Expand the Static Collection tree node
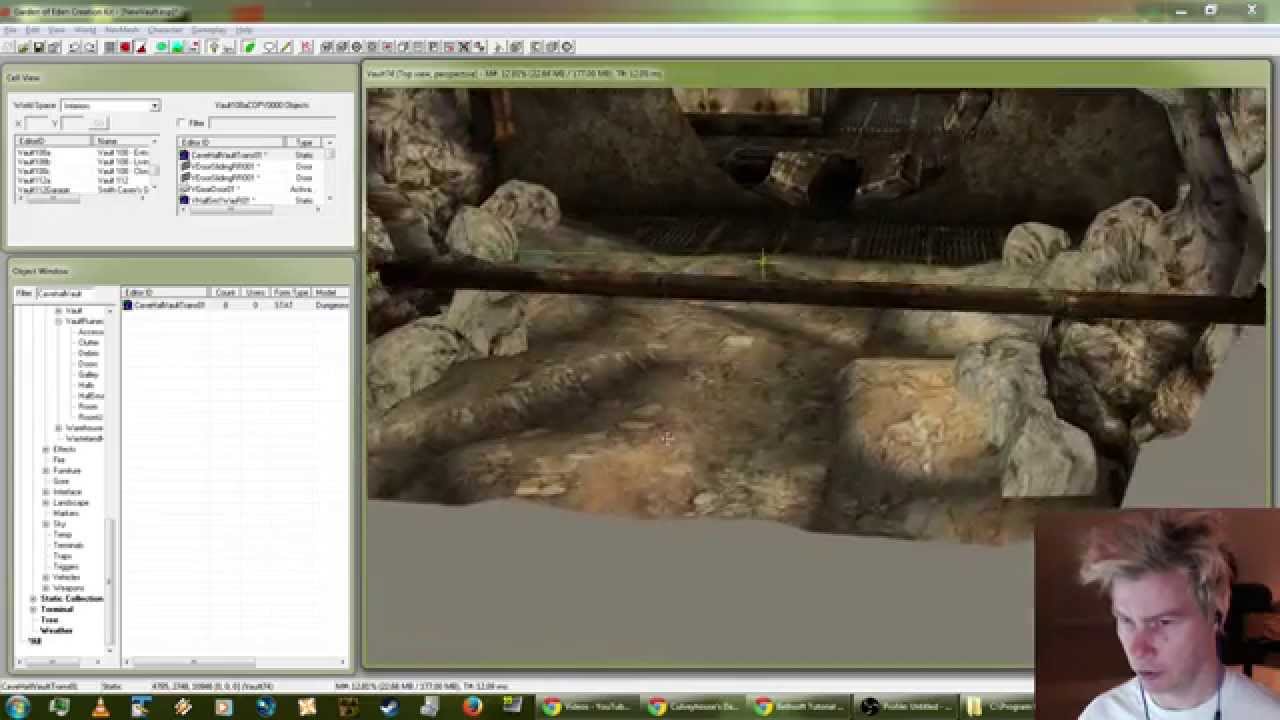The image size is (1280, 720). [x=33, y=598]
